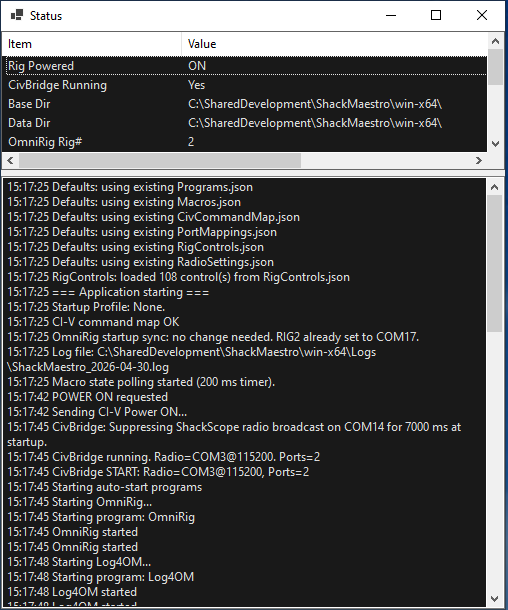Image resolution: width=508 pixels, height=610 pixels.
Task: Select the Base Dir row
Action: pyautogui.click(x=245, y=104)
